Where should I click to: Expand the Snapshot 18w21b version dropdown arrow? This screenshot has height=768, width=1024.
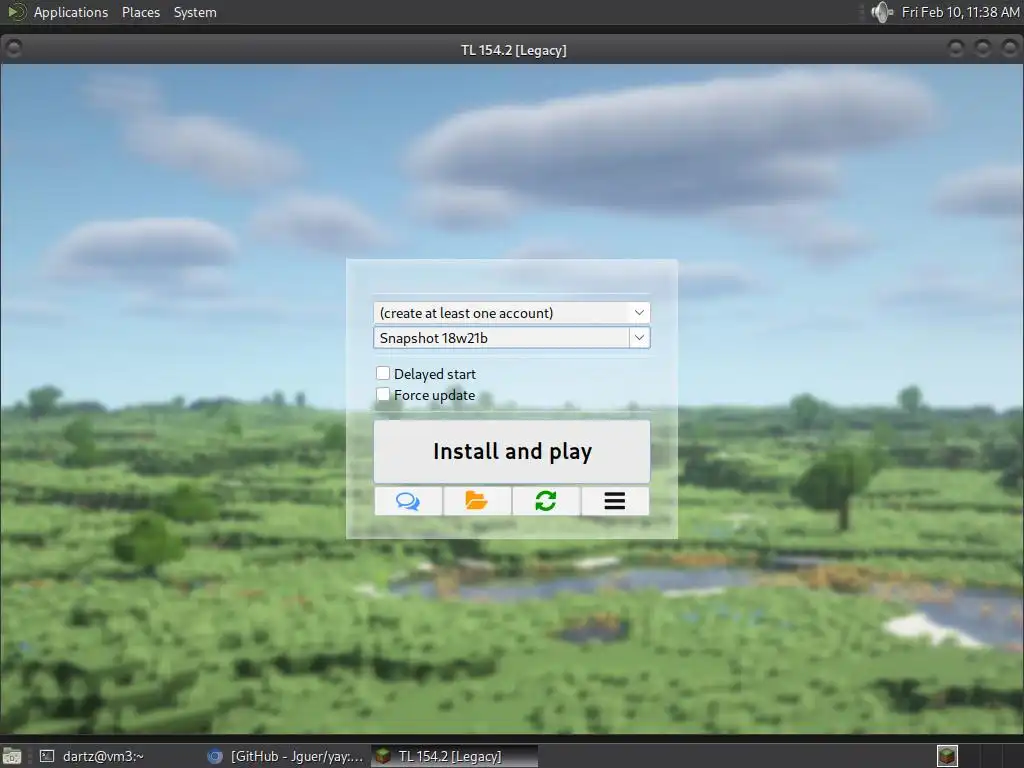pos(639,338)
